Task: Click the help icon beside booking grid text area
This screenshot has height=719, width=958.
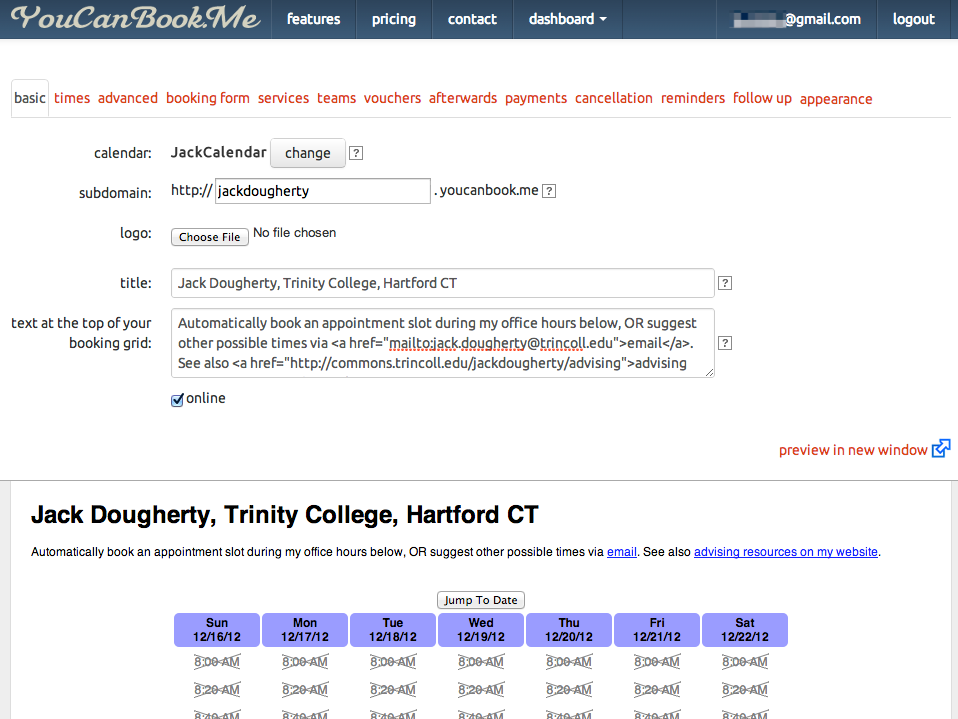Action: [725, 343]
